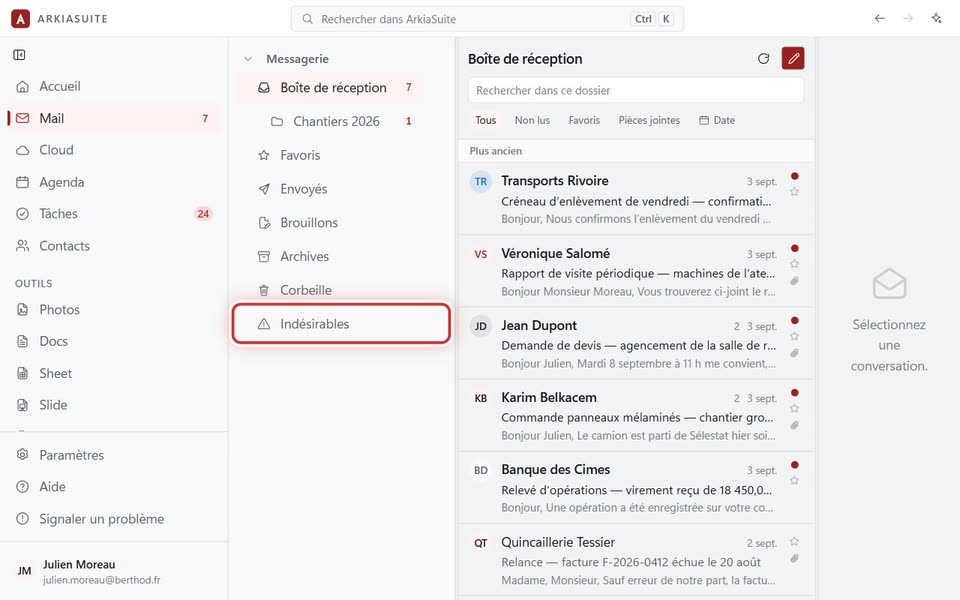Open the Envoyés folder
Image resolution: width=960 pixels, height=600 pixels.
click(x=331, y=189)
